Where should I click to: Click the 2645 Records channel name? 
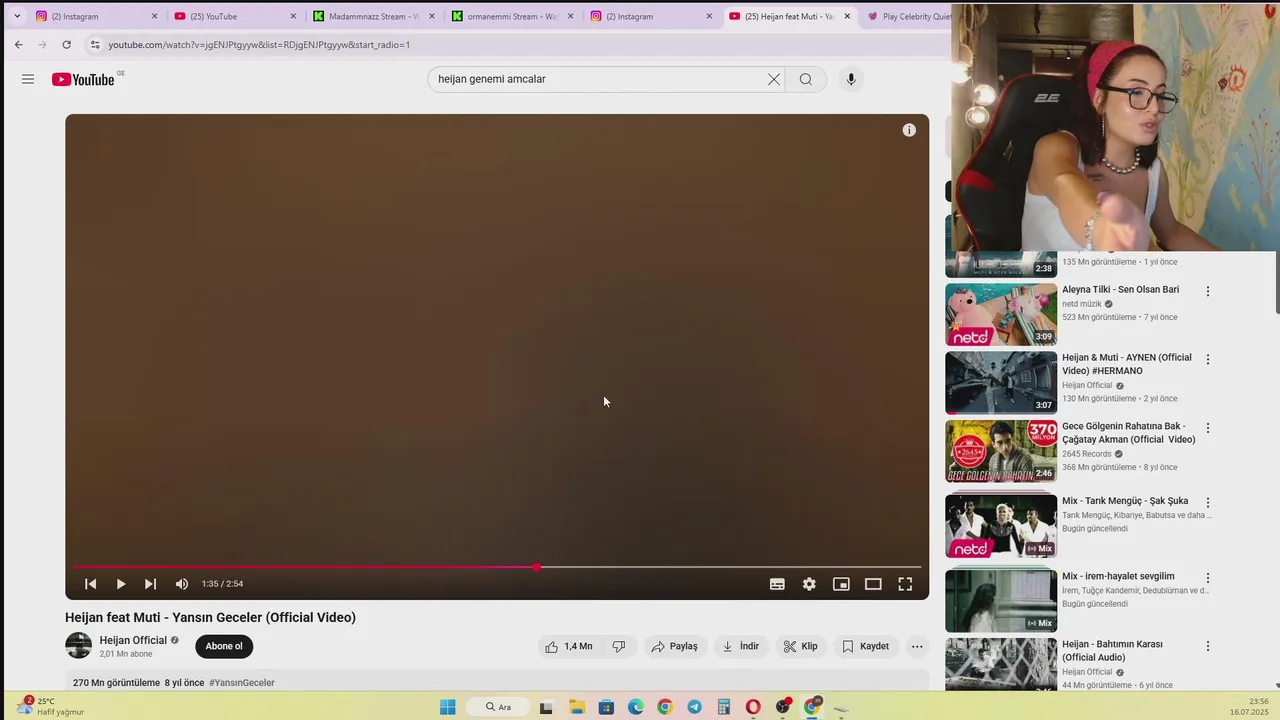click(x=1087, y=454)
